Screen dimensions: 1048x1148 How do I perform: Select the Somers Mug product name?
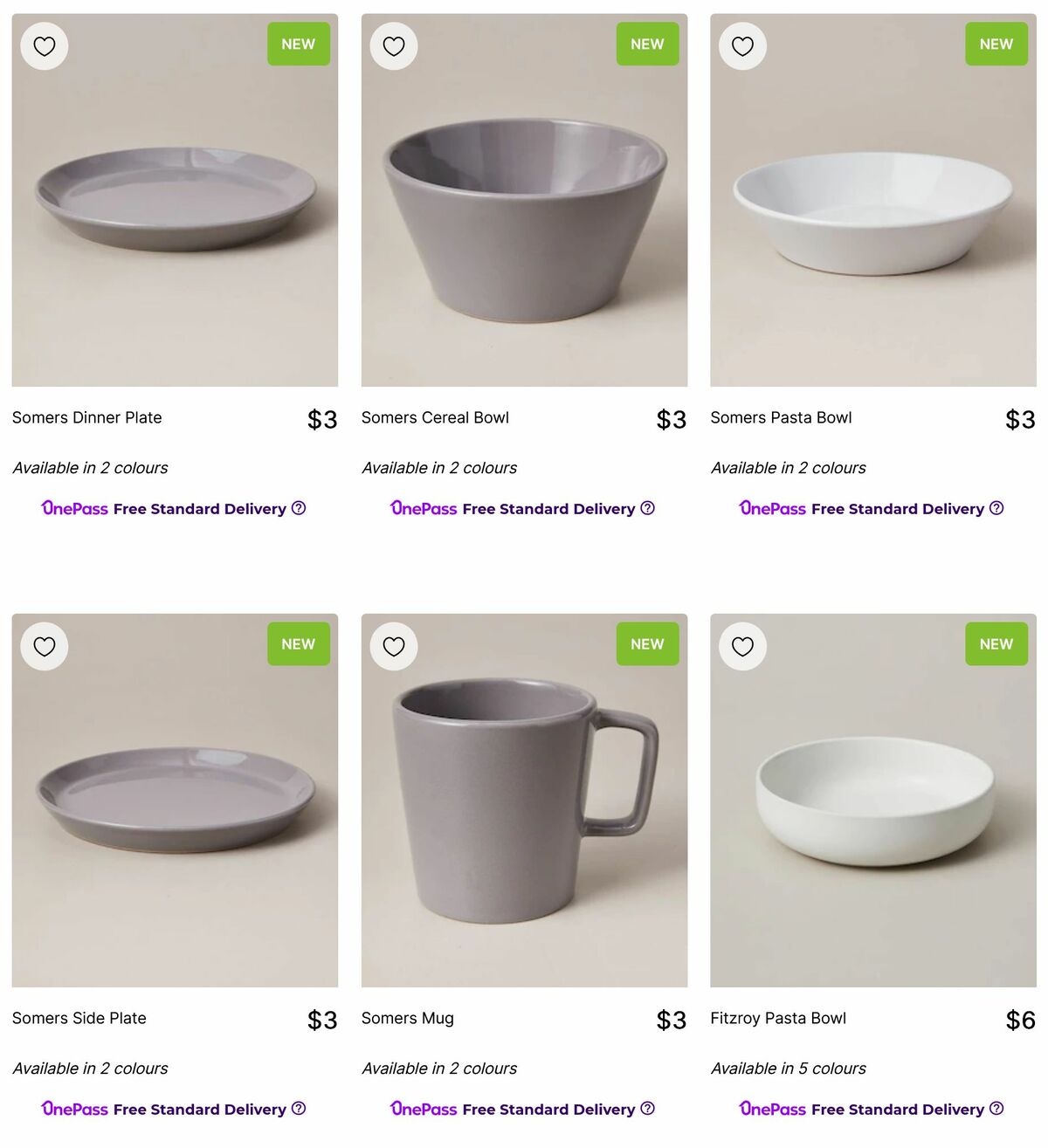pos(408,1019)
